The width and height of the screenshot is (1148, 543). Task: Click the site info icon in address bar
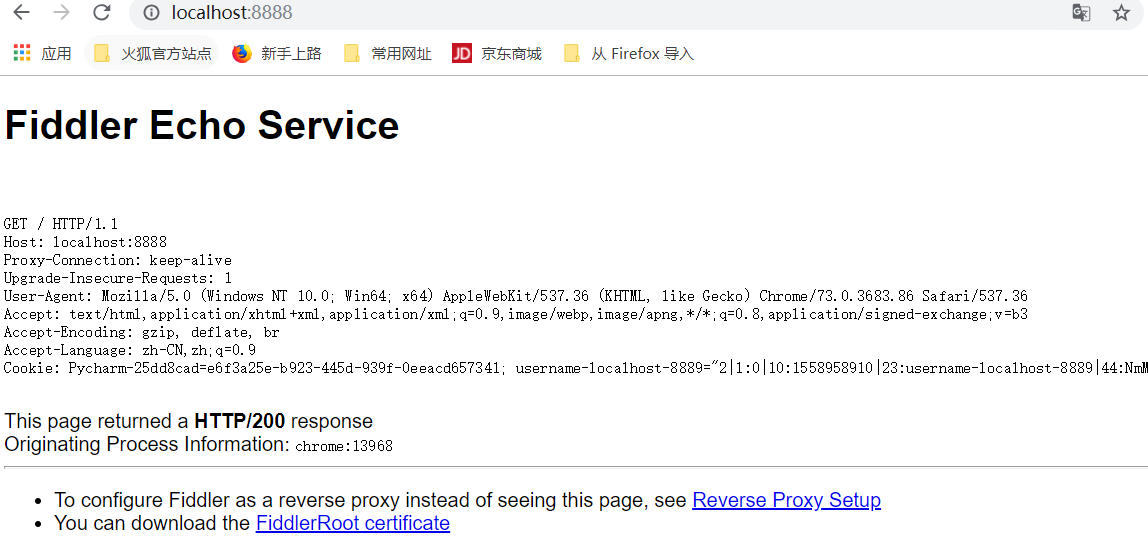[x=151, y=12]
